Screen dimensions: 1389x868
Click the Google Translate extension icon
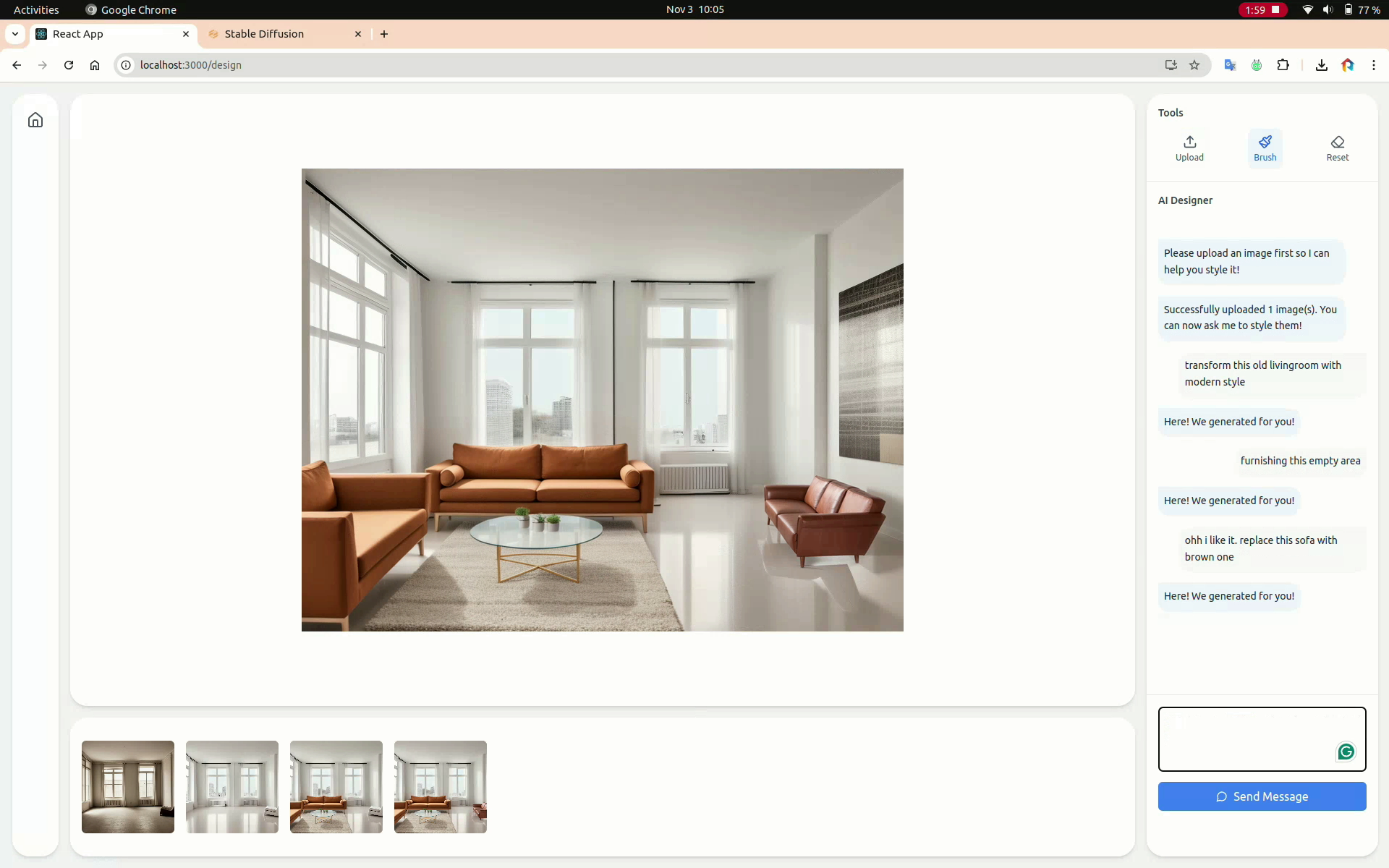1230,65
